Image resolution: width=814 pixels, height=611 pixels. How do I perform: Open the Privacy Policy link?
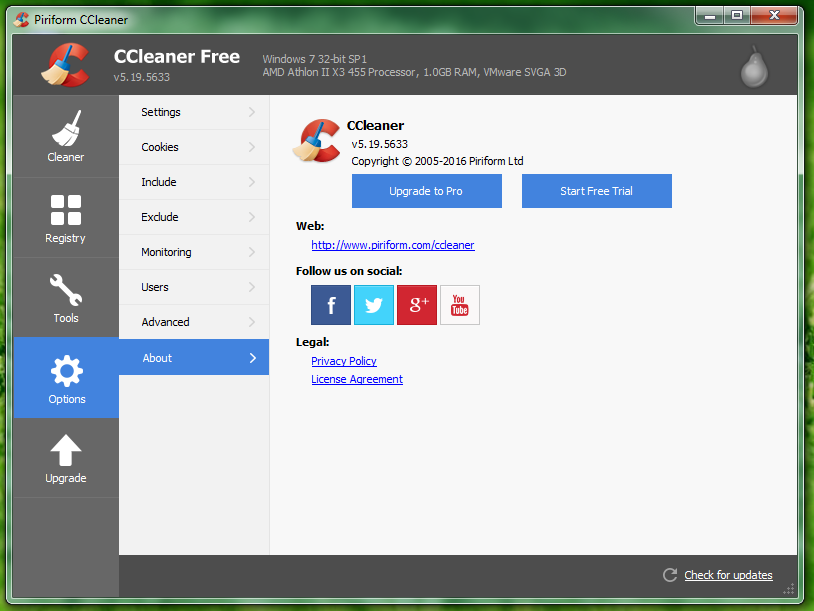(x=344, y=361)
